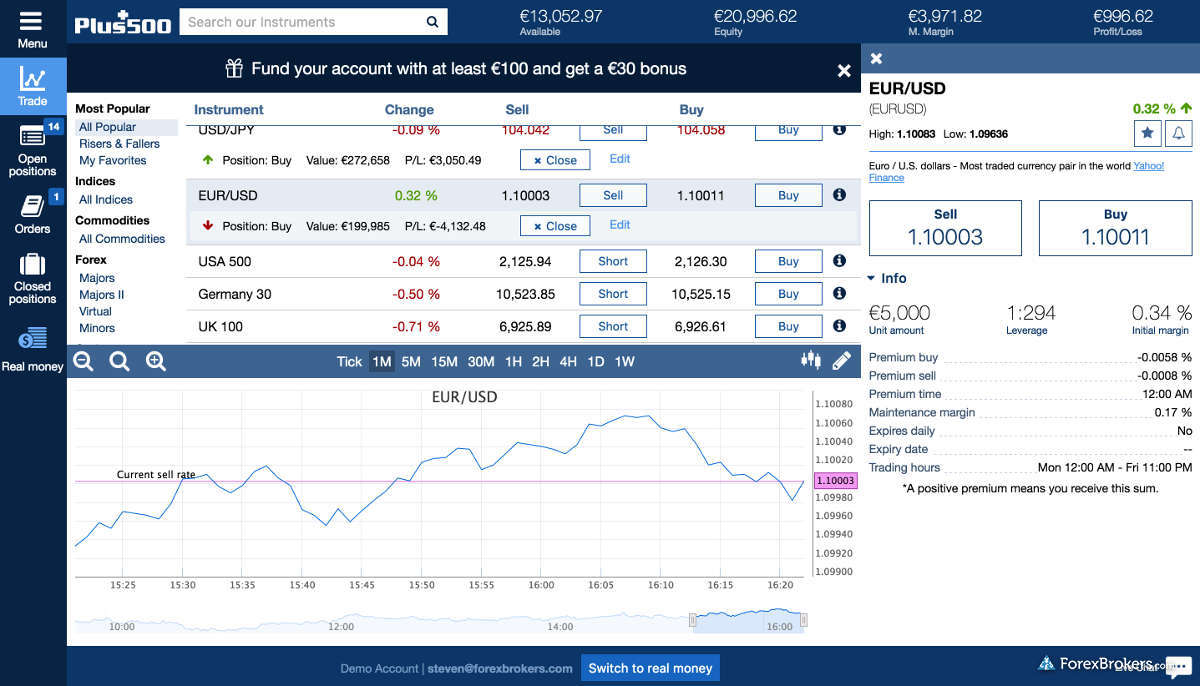Open the main Menu hamburger icon
The height and width of the screenshot is (686, 1200).
[32, 21]
